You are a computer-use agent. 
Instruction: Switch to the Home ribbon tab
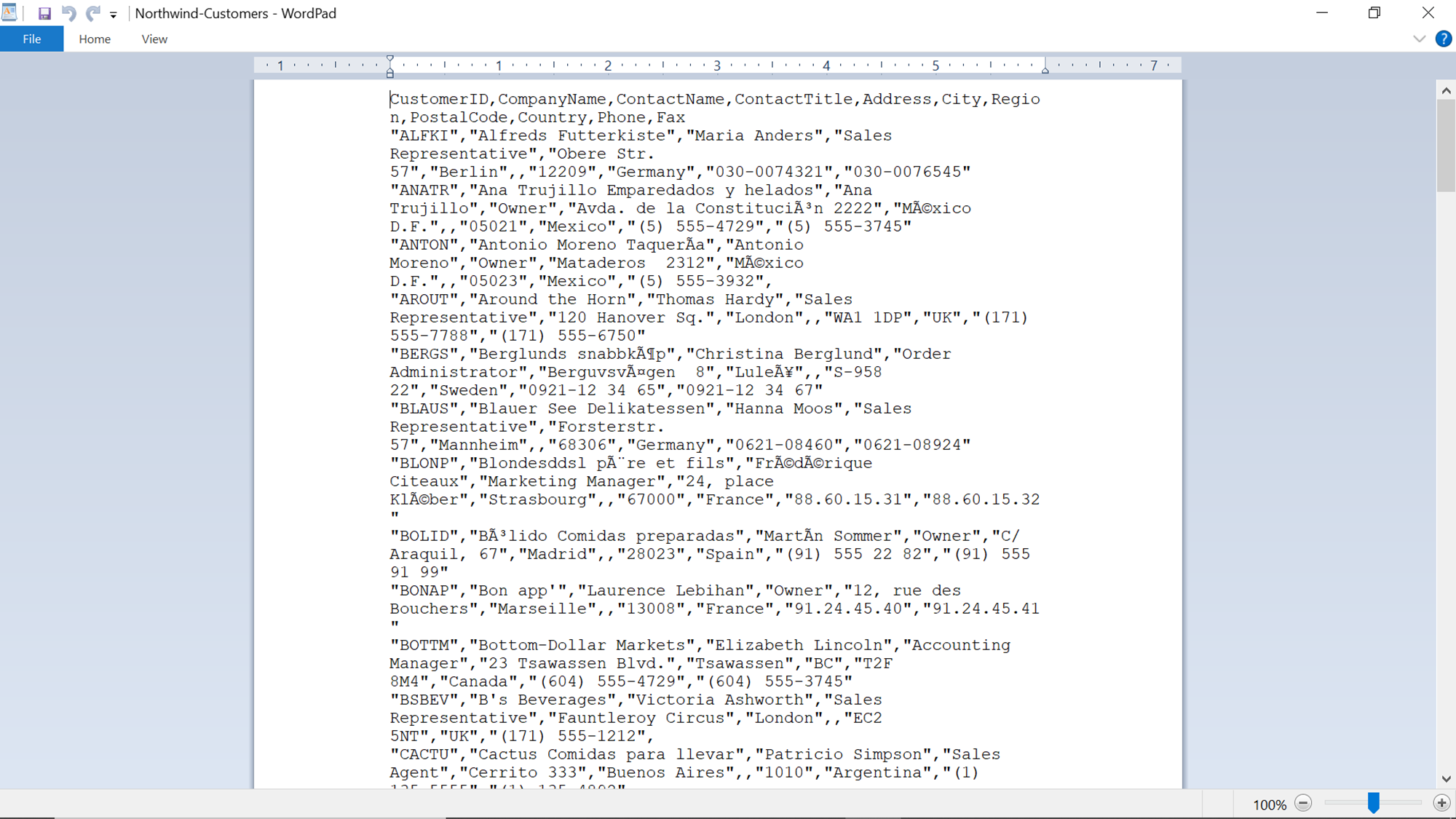[x=95, y=39]
